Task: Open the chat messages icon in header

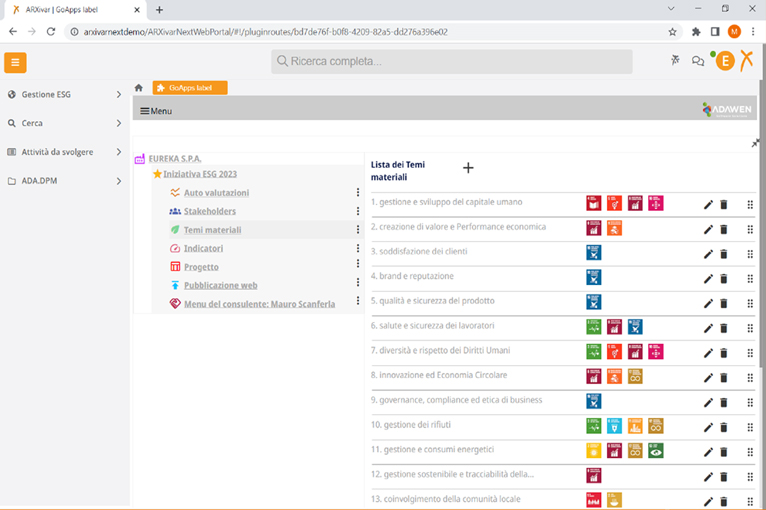Action: (x=698, y=61)
